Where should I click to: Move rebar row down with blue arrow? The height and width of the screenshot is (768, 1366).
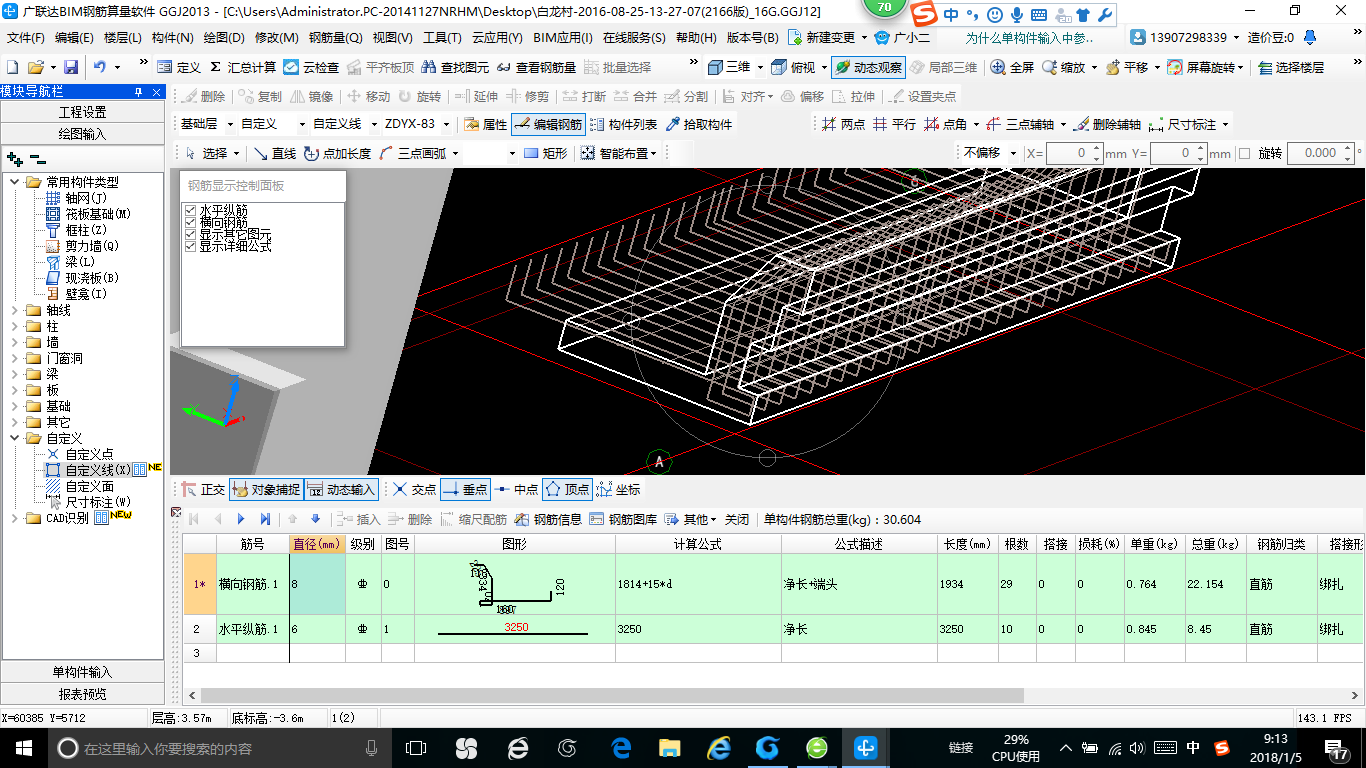click(316, 519)
